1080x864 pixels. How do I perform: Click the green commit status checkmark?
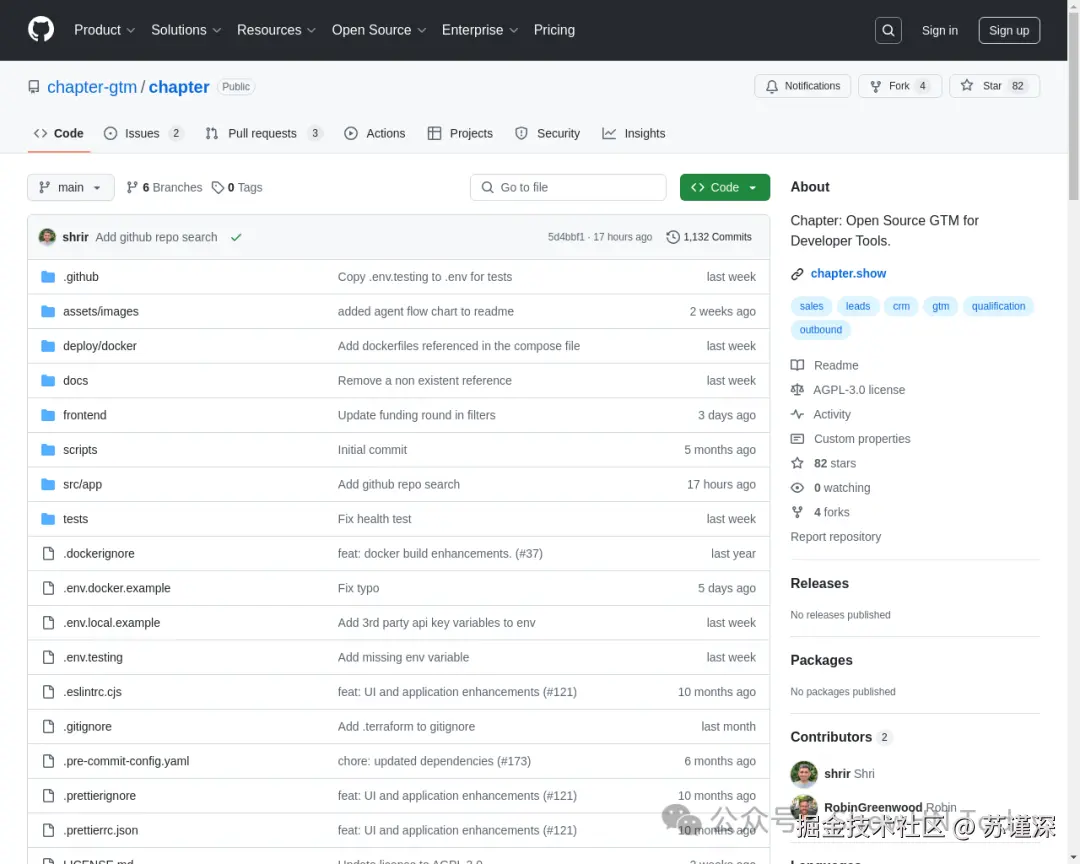tap(236, 237)
